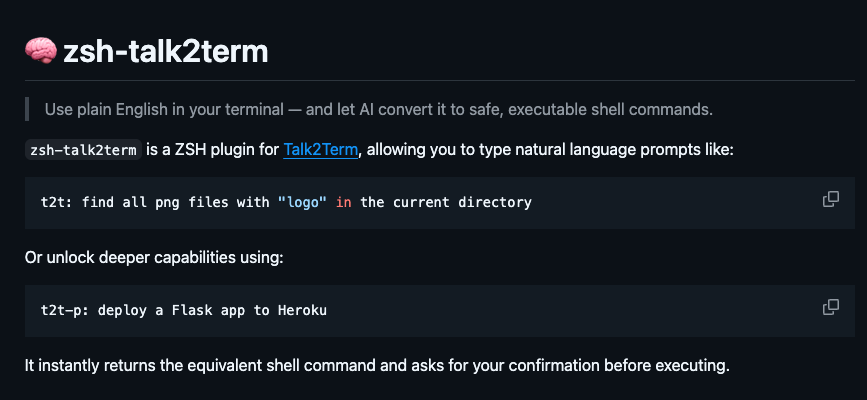Click the blockquote about plain English
The height and width of the screenshot is (400, 867).
(379, 110)
